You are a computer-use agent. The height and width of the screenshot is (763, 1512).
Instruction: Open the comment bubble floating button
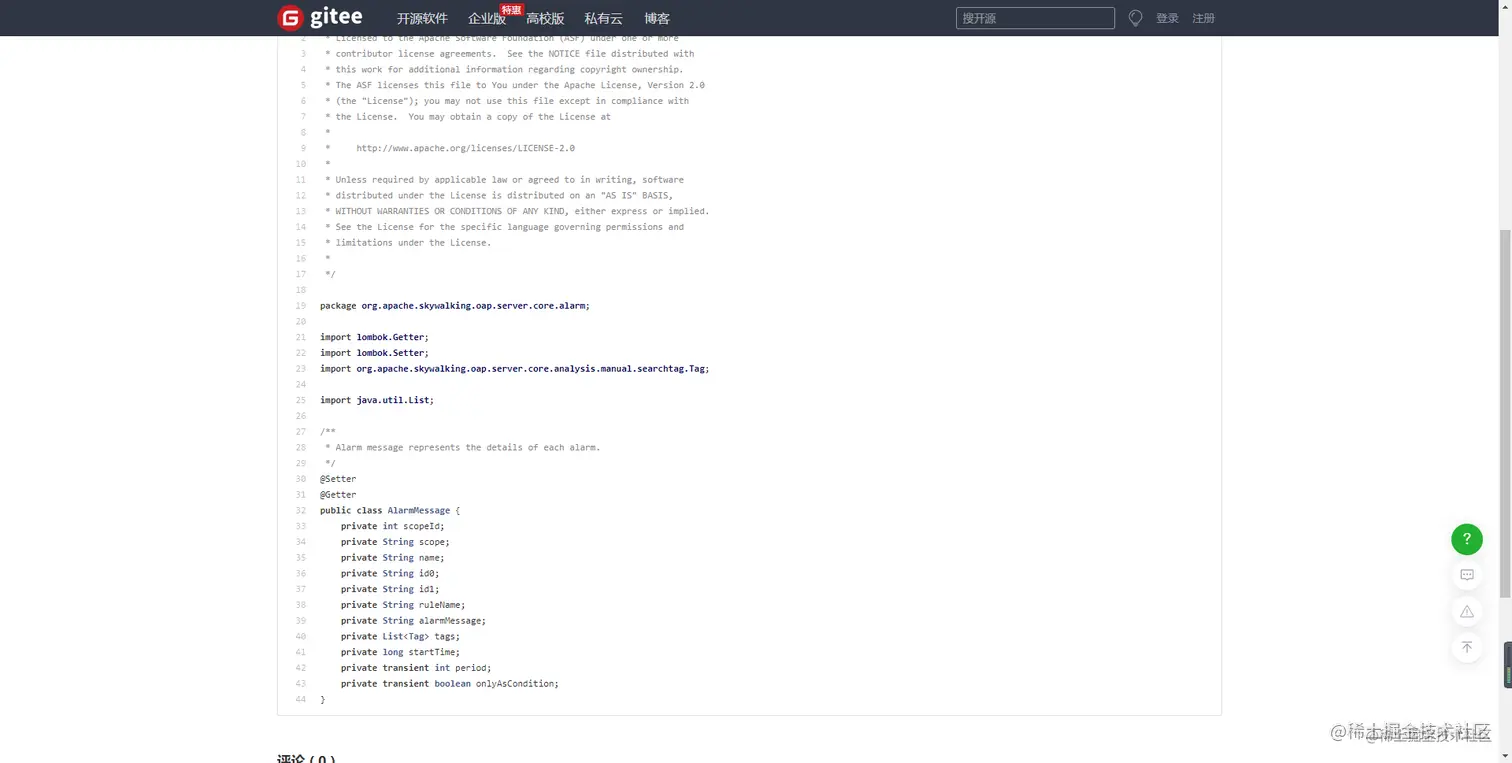(1467, 575)
